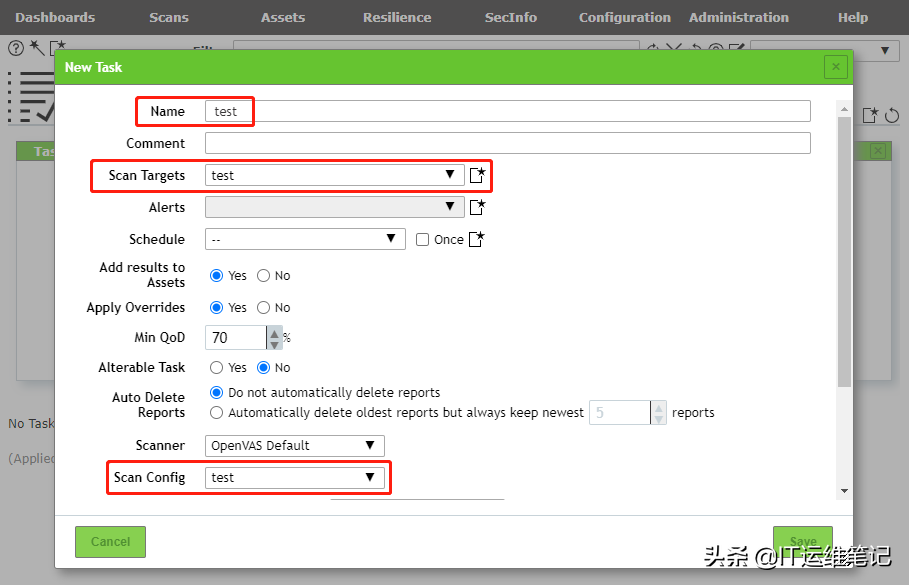Viewport: 909px width, 585px height.
Task: Open the Configuration menu
Action: [624, 17]
